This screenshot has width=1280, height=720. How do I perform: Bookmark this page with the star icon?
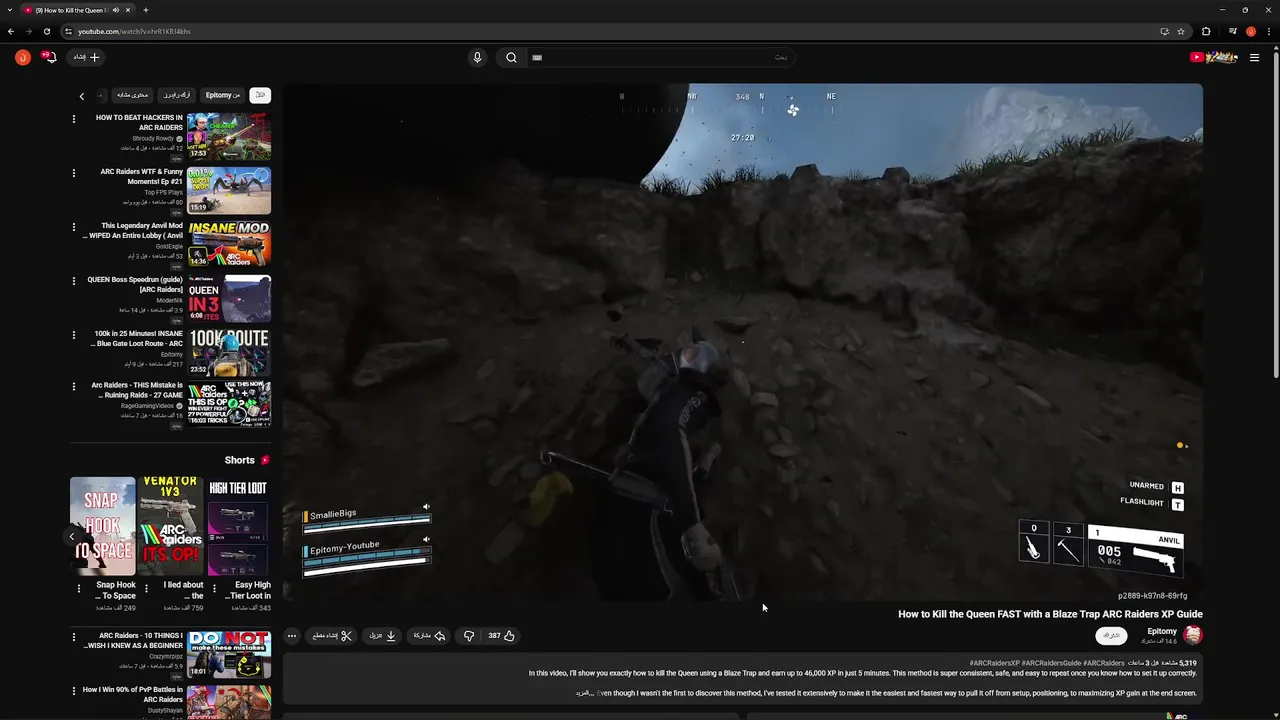(x=1181, y=31)
